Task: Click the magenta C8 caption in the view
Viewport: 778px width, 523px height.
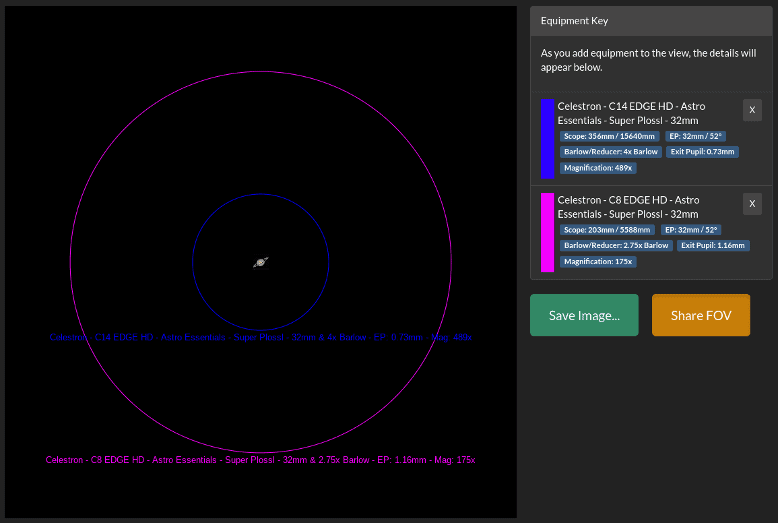Action: pos(260,460)
